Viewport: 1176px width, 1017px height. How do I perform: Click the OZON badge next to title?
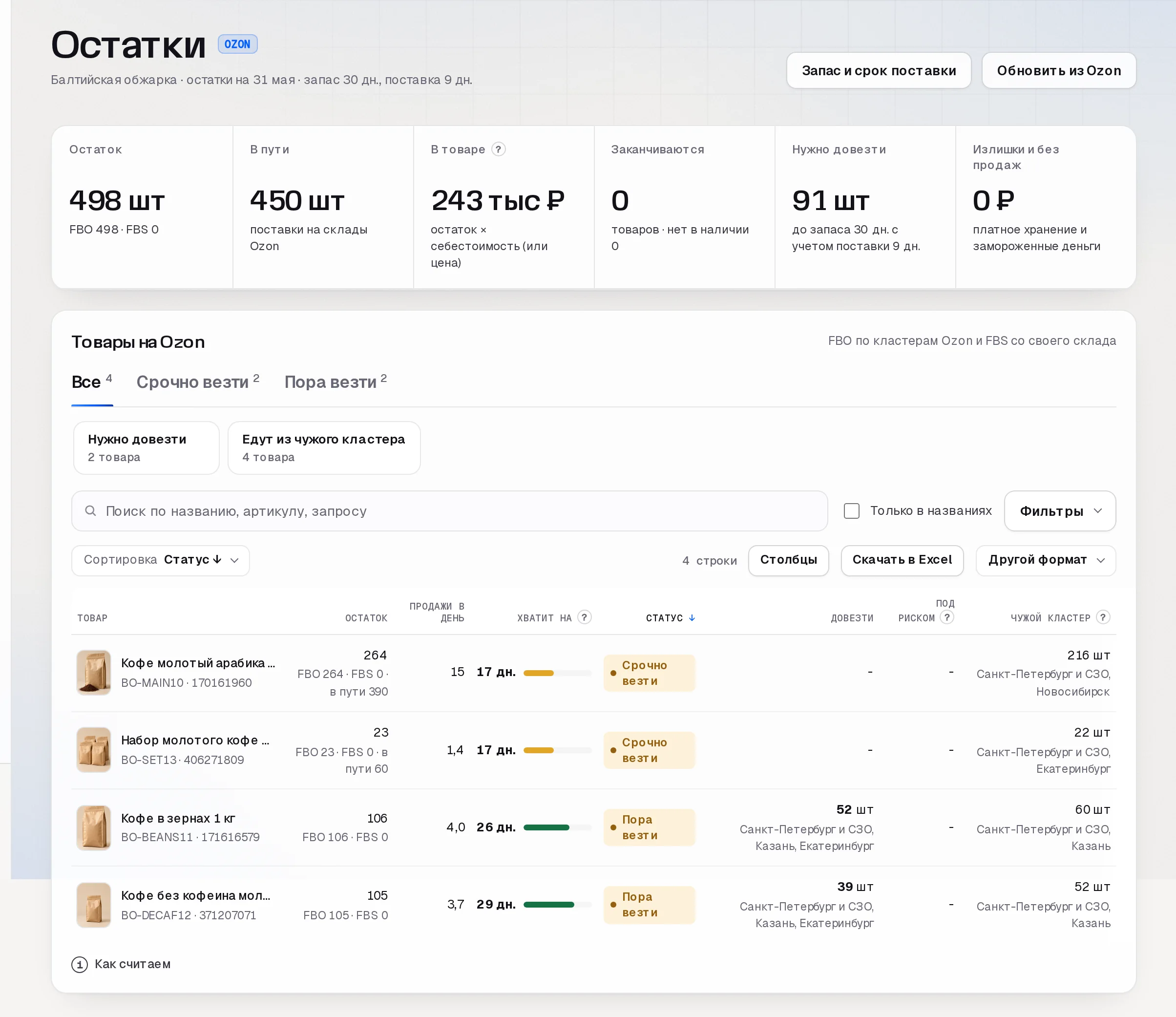(237, 44)
